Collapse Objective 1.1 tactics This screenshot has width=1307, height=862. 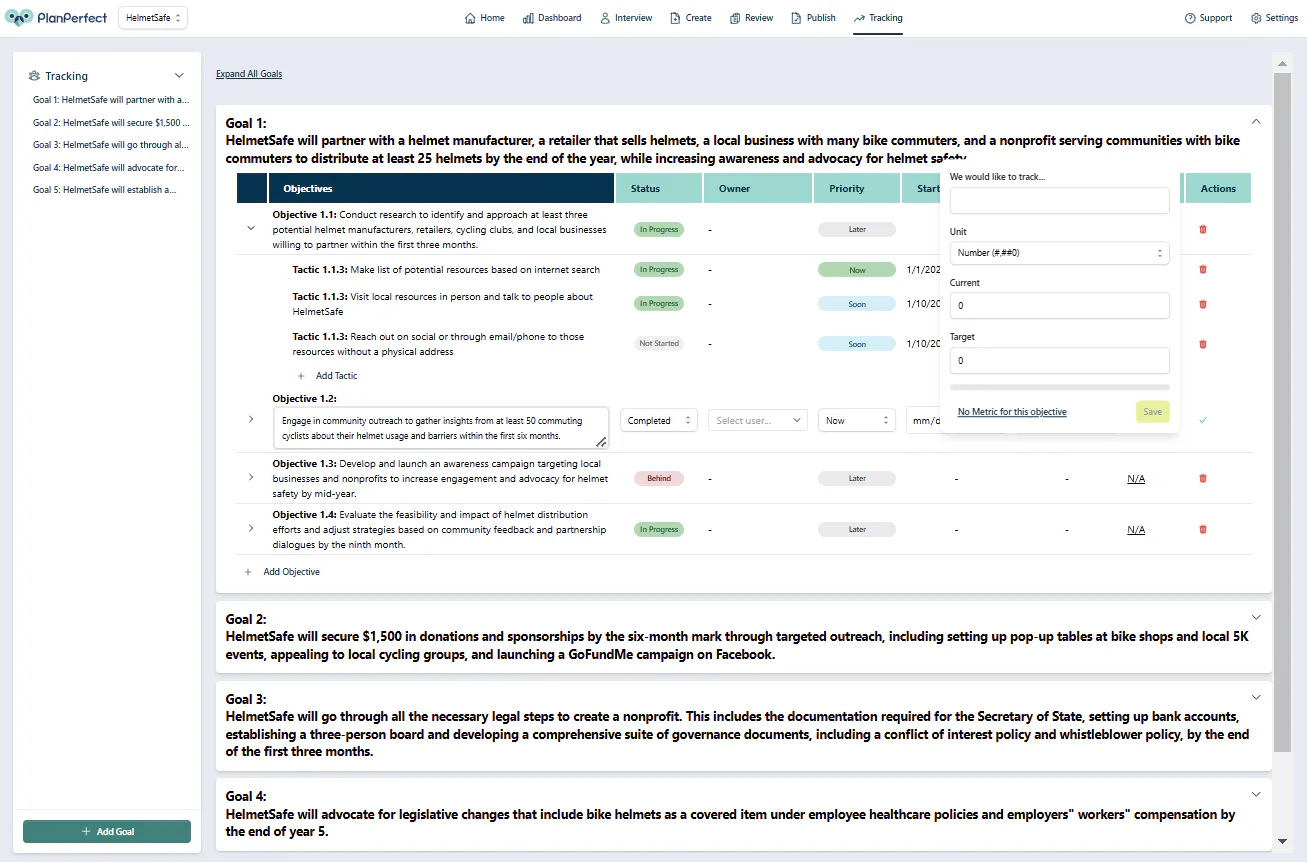tap(251, 228)
